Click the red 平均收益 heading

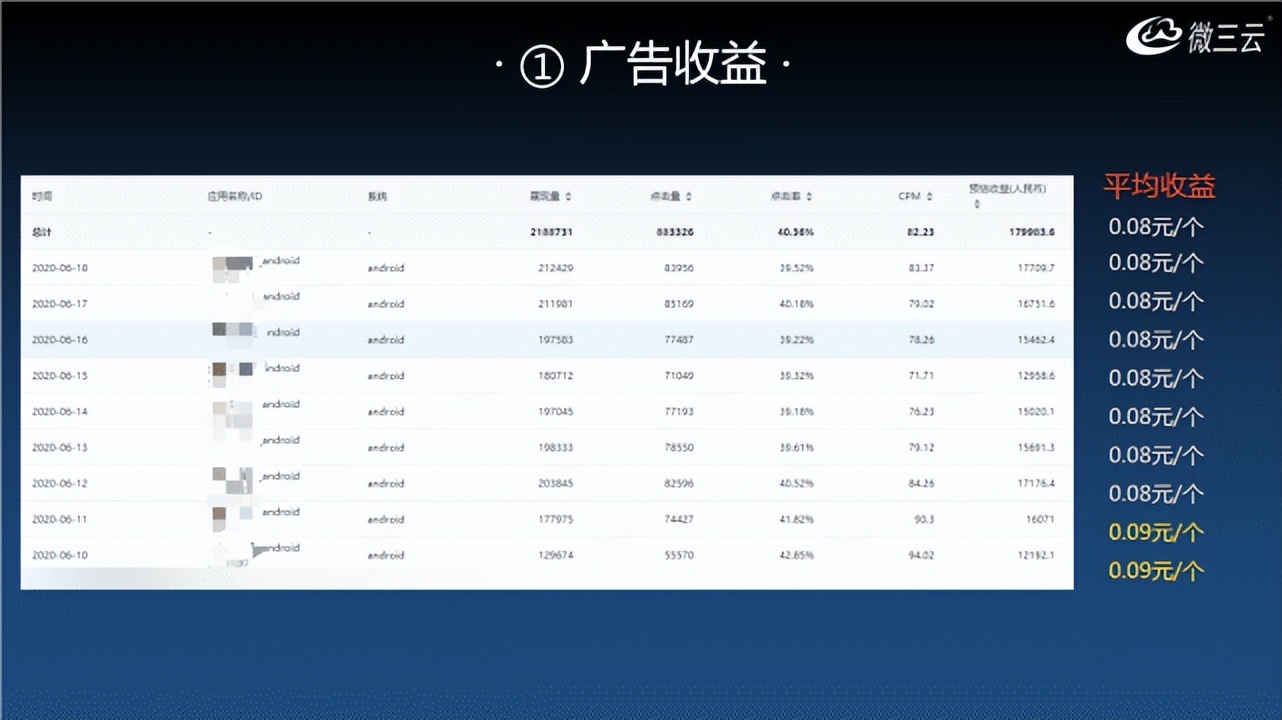click(1158, 186)
